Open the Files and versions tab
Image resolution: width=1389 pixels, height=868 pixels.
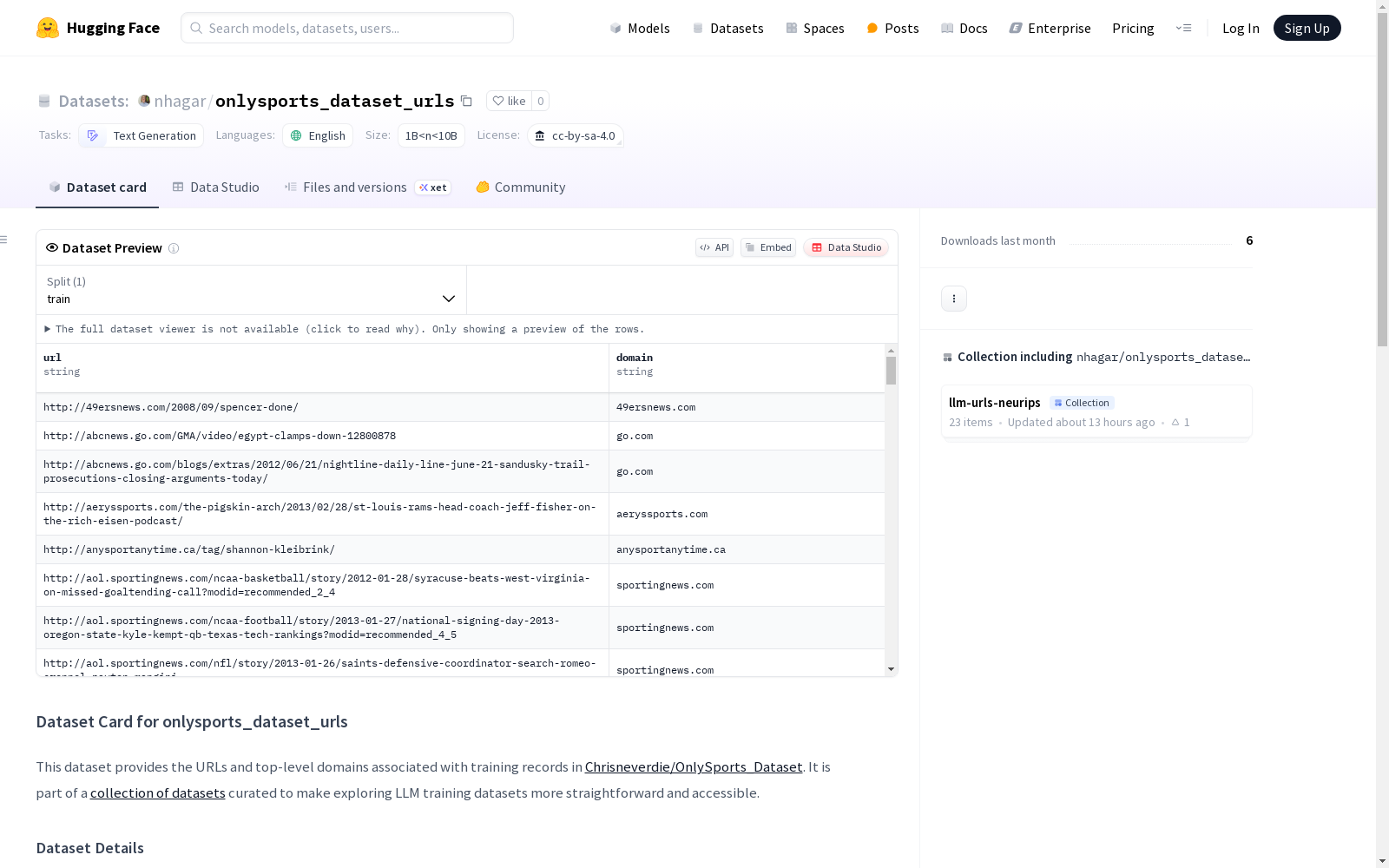pyautogui.click(x=367, y=187)
